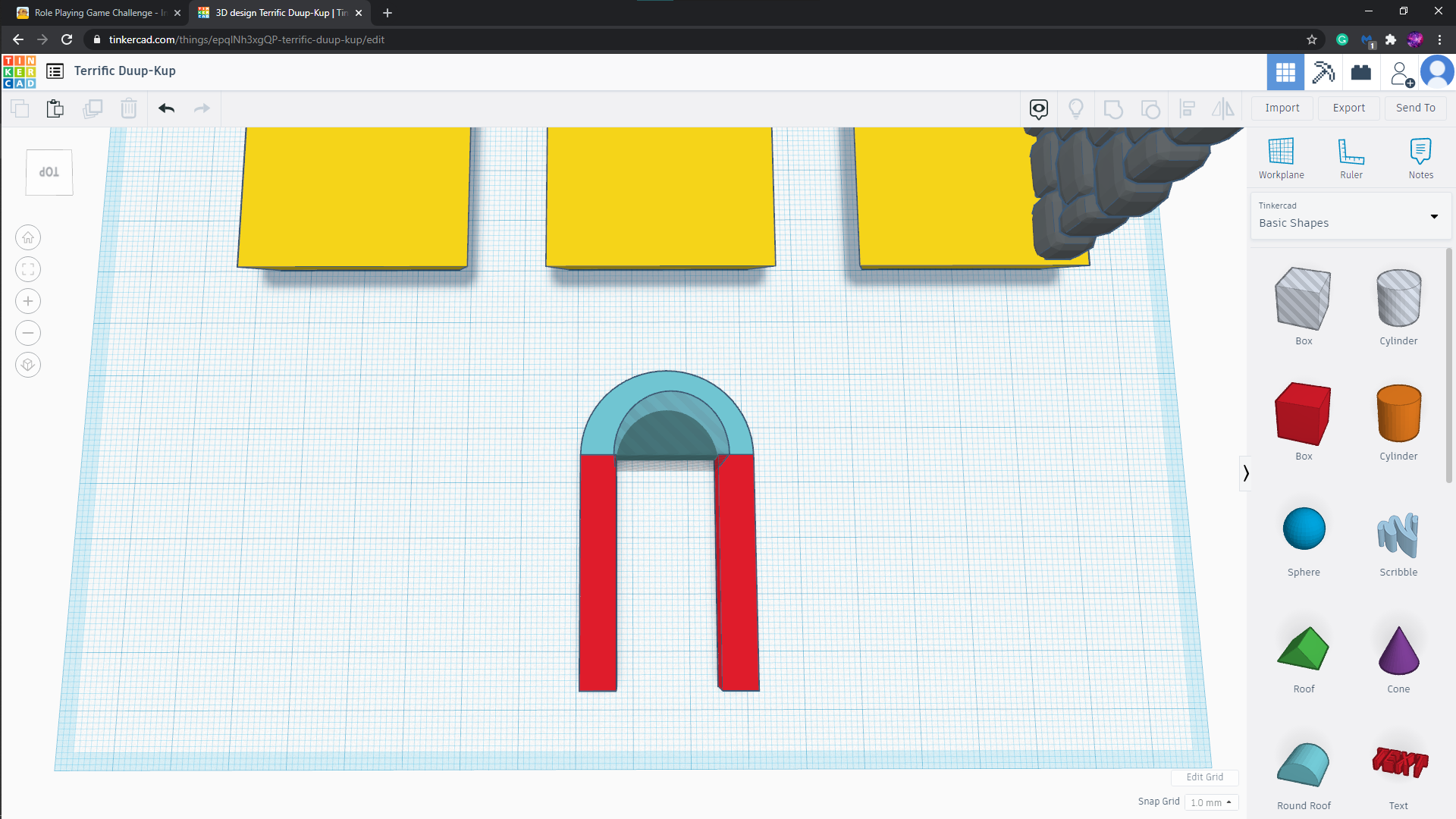
Task: Open the Blocks pickaxe mode
Action: (x=1323, y=72)
